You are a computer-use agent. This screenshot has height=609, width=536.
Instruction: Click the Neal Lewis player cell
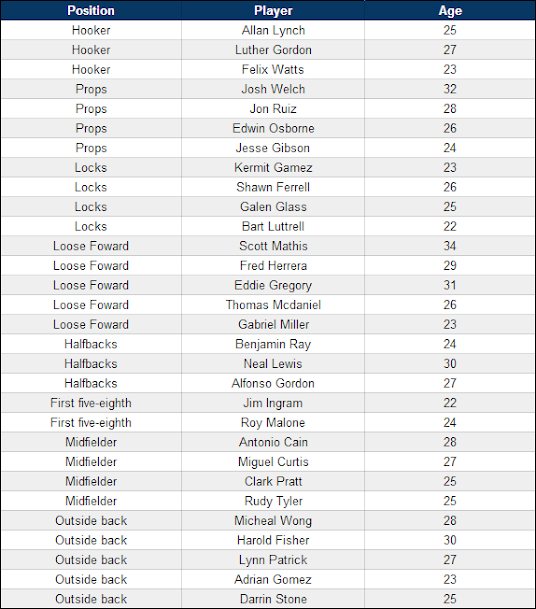(273, 364)
